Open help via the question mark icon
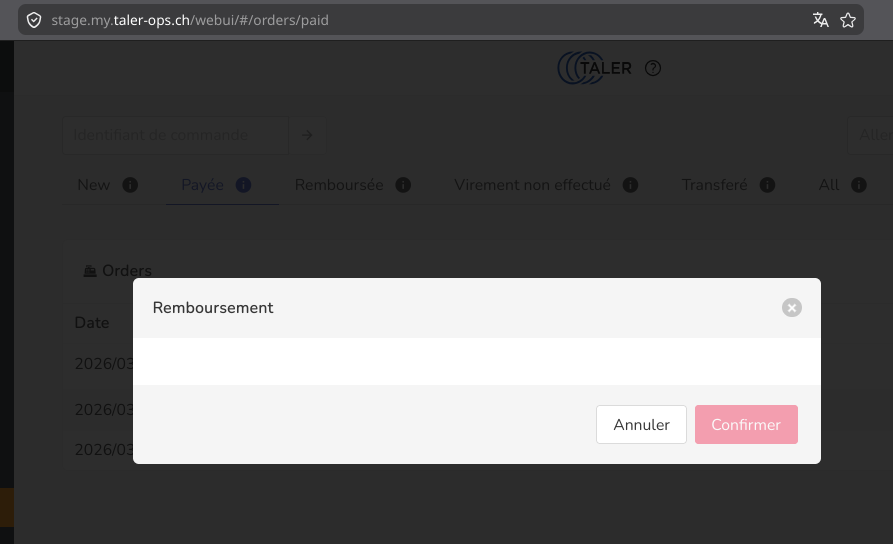The height and width of the screenshot is (544, 893). (653, 68)
